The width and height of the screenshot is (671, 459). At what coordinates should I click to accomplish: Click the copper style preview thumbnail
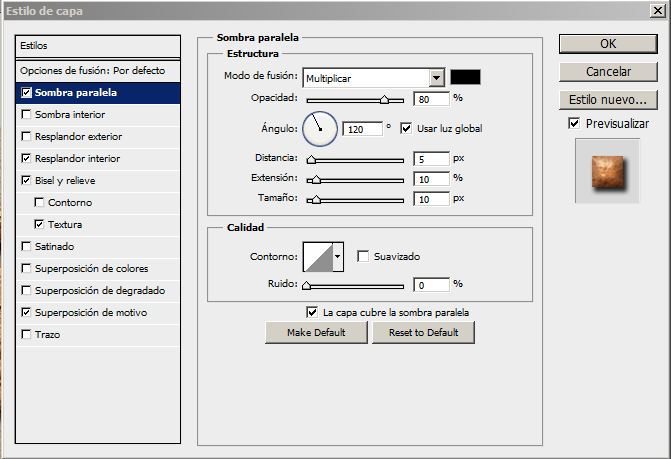[607, 171]
